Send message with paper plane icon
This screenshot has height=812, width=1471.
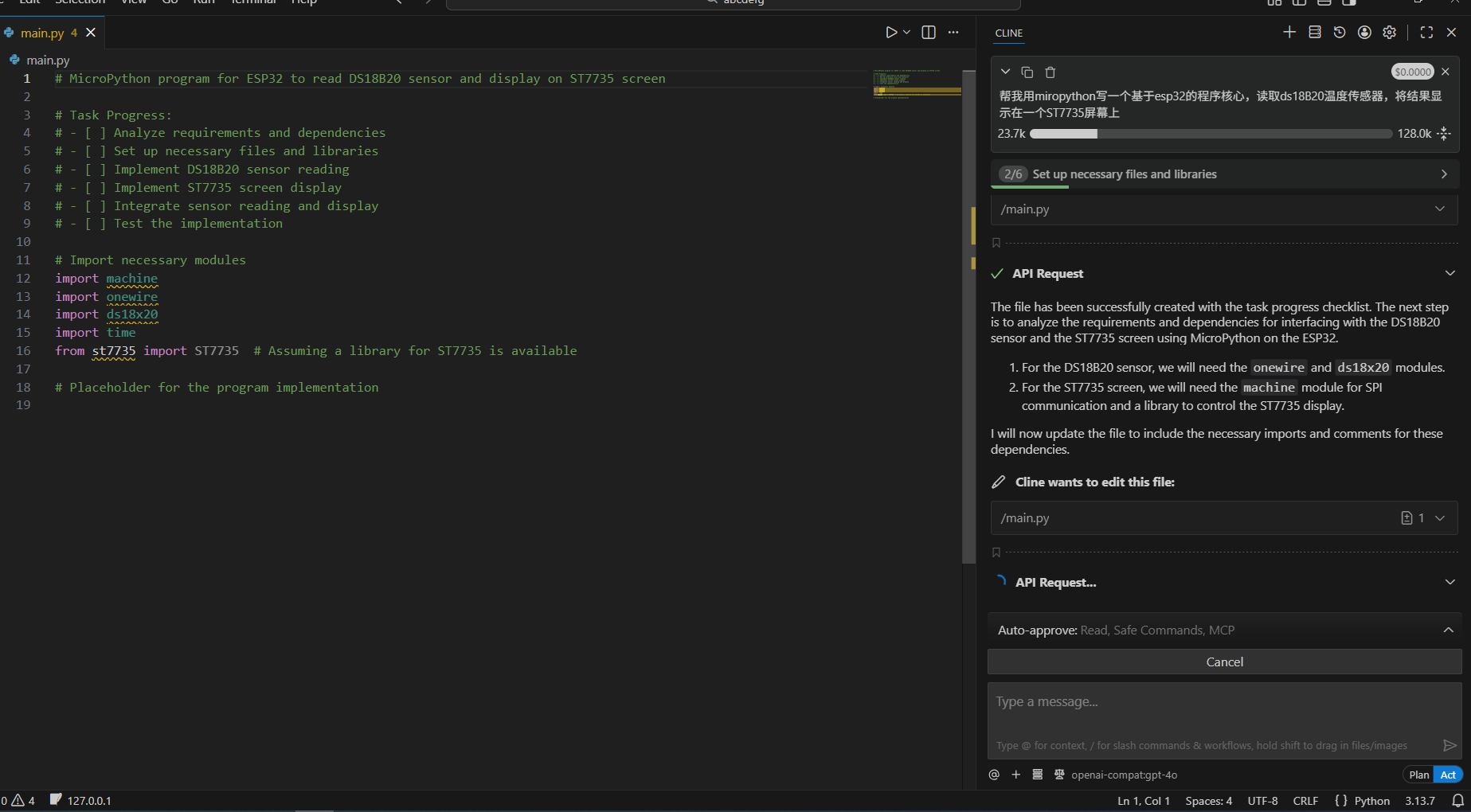click(x=1449, y=745)
